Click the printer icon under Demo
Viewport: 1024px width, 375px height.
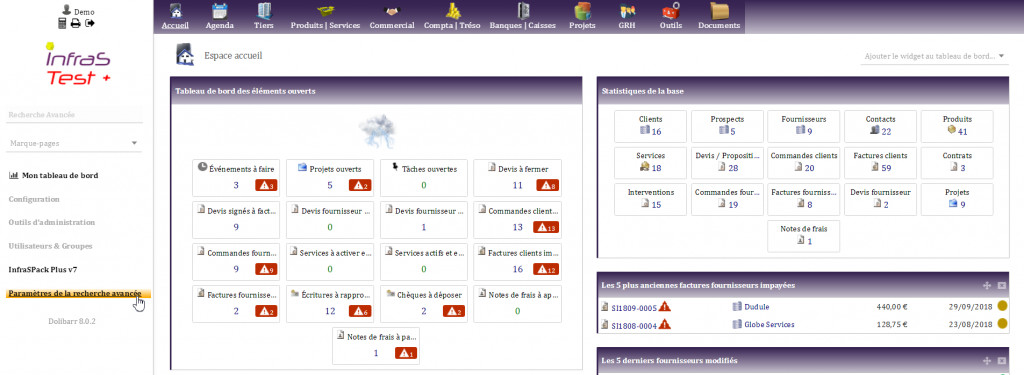pyautogui.click(x=76, y=24)
